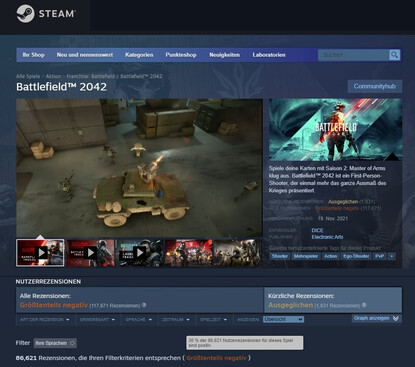Screen dimensions: 415x367
Task: Click the Steam logo
Action: [x=46, y=14]
